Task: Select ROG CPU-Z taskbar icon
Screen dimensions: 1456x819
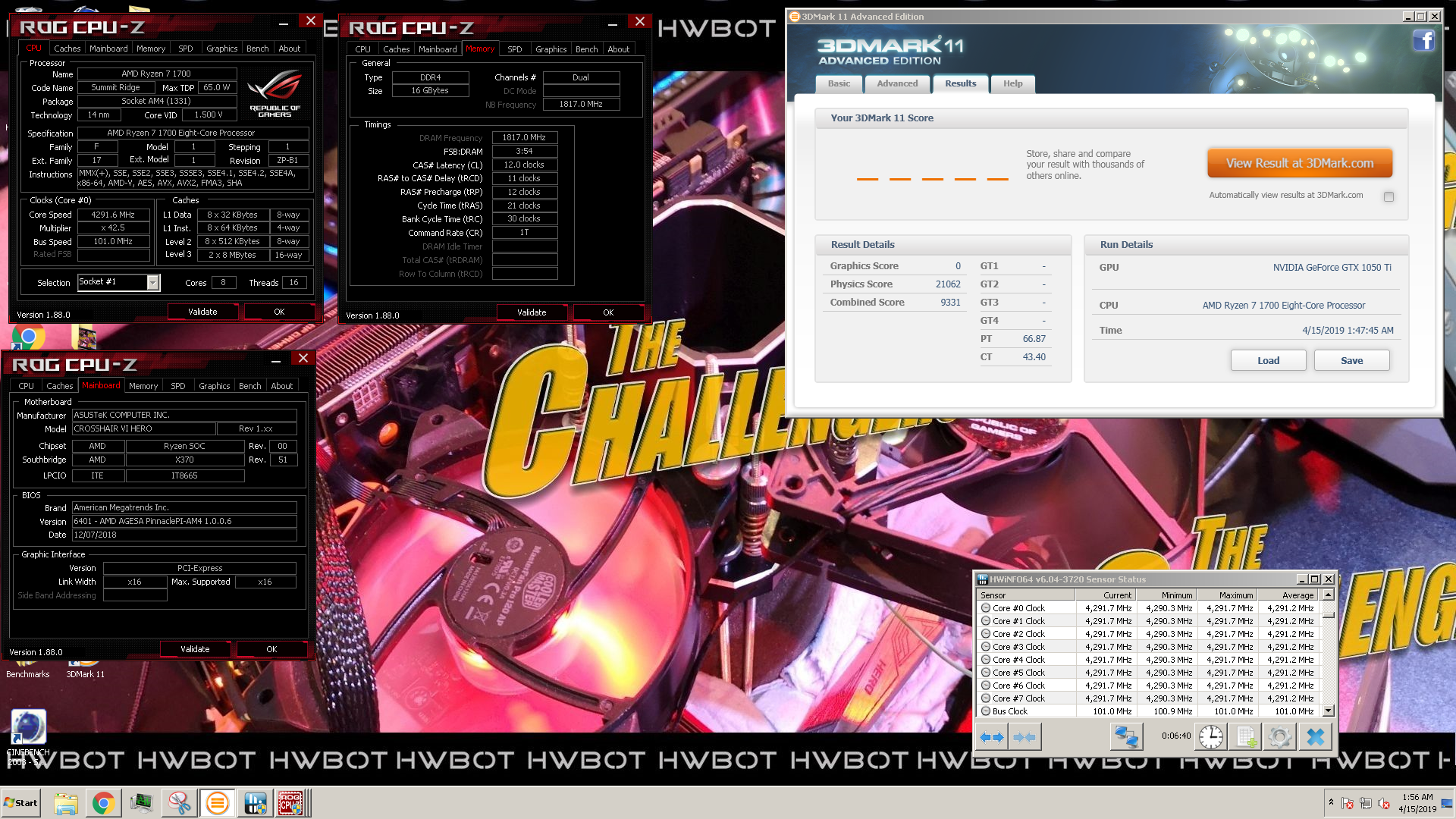Action: coord(291,803)
